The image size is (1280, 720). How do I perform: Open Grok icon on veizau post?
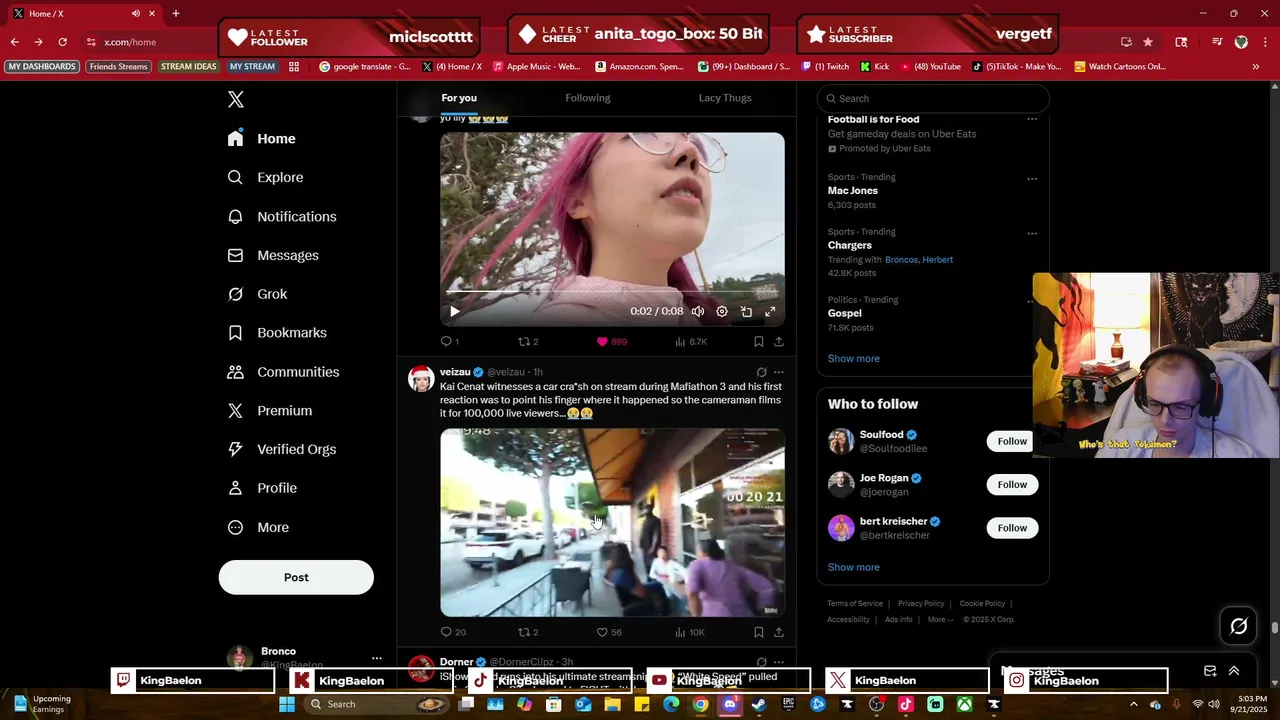point(761,372)
